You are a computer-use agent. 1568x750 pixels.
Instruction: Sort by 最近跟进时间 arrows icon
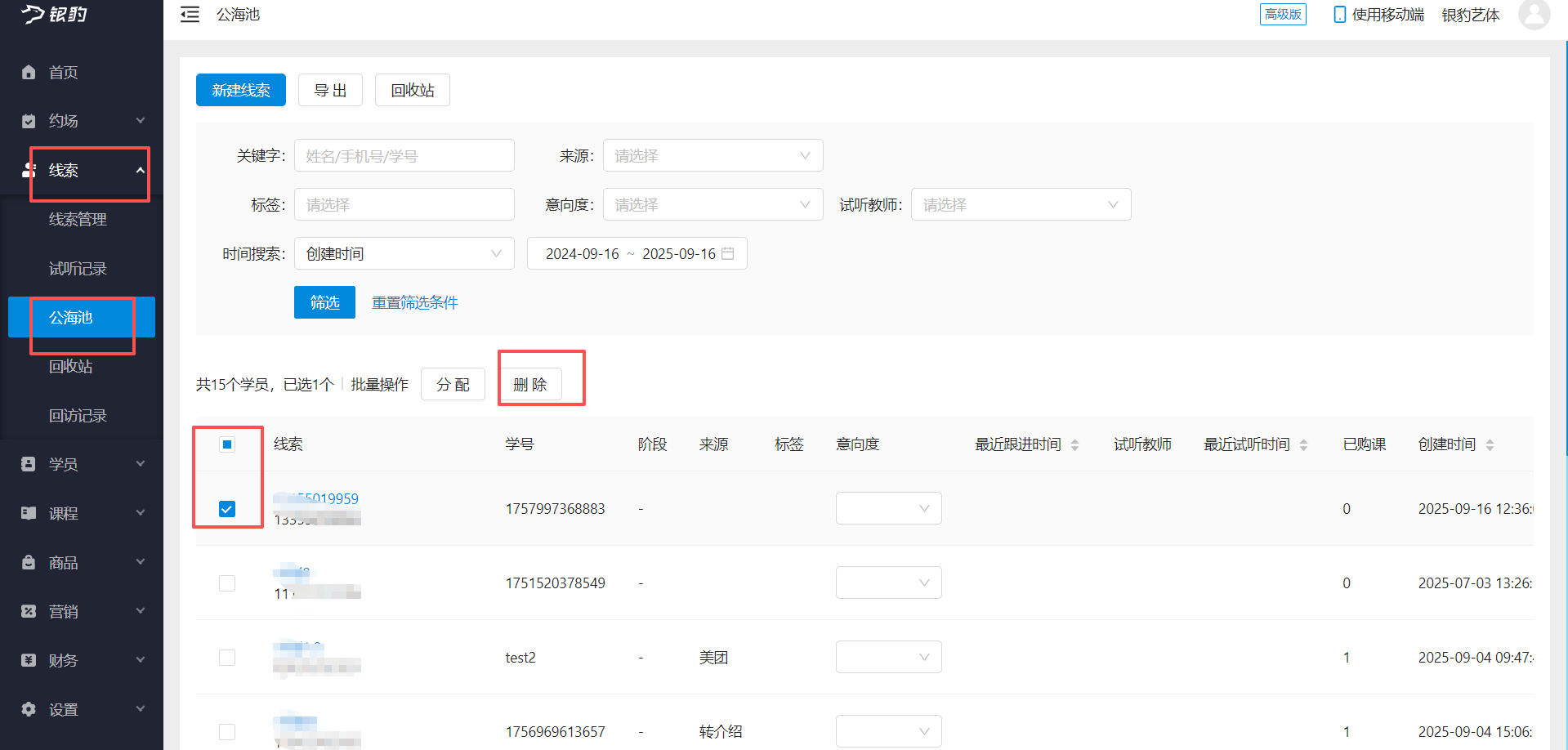pyautogui.click(x=1074, y=444)
